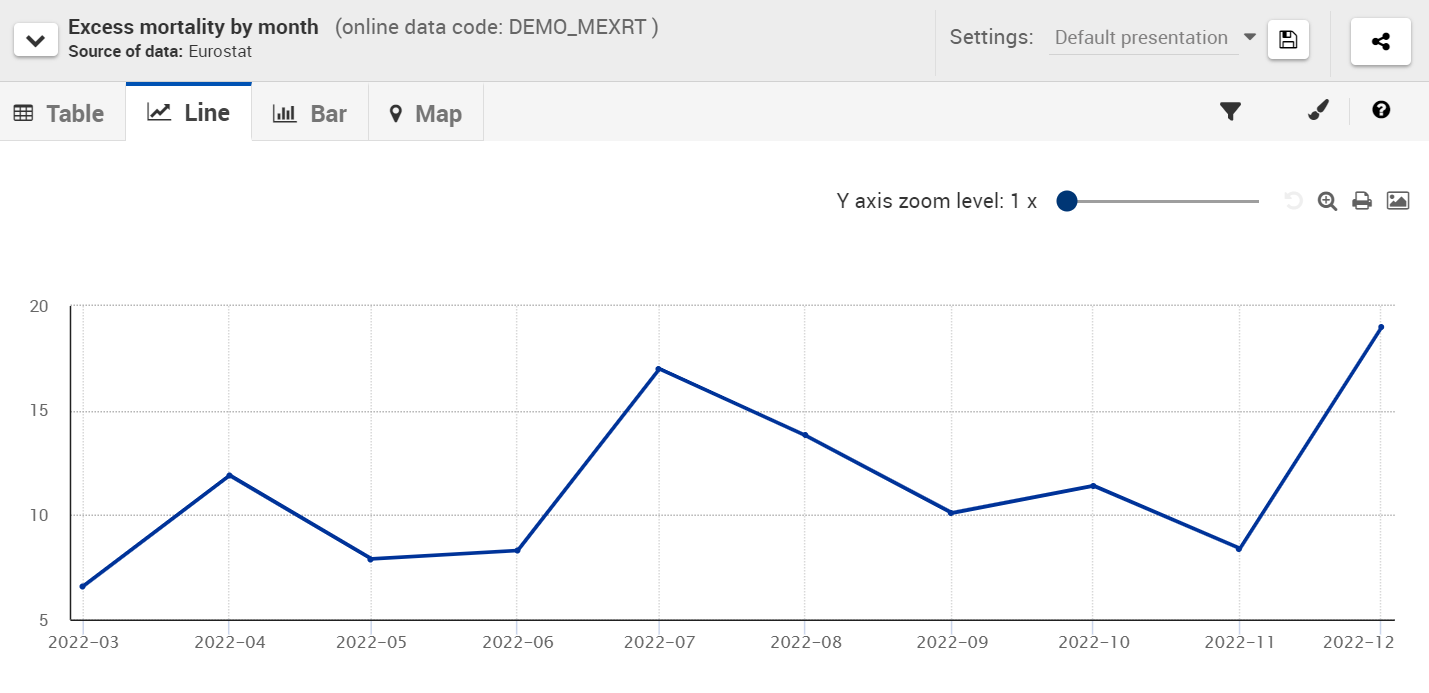
Task: Click the magnifier zoom-in icon
Action: [x=1327, y=201]
